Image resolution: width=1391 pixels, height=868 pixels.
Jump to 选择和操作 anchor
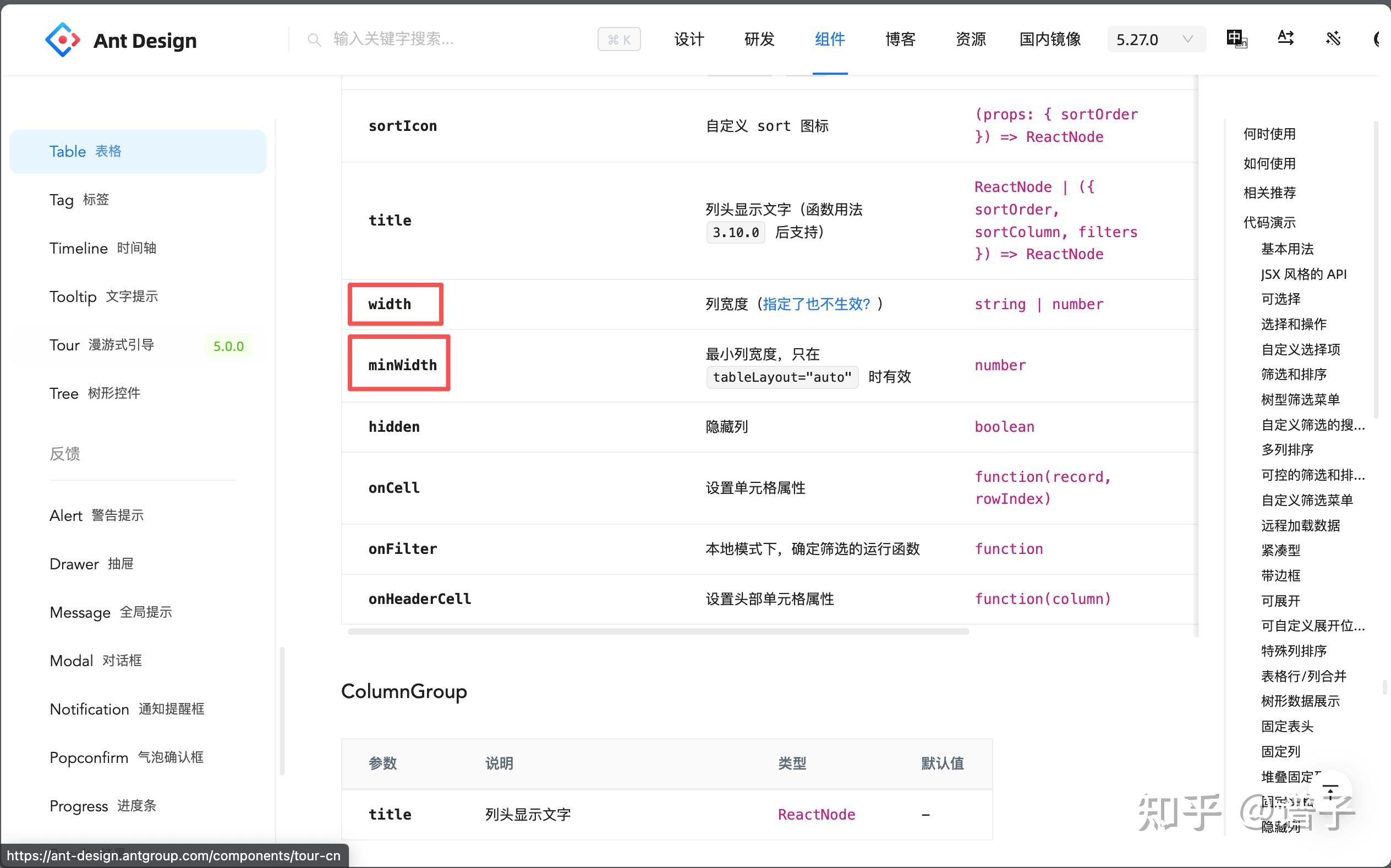click(x=1294, y=325)
